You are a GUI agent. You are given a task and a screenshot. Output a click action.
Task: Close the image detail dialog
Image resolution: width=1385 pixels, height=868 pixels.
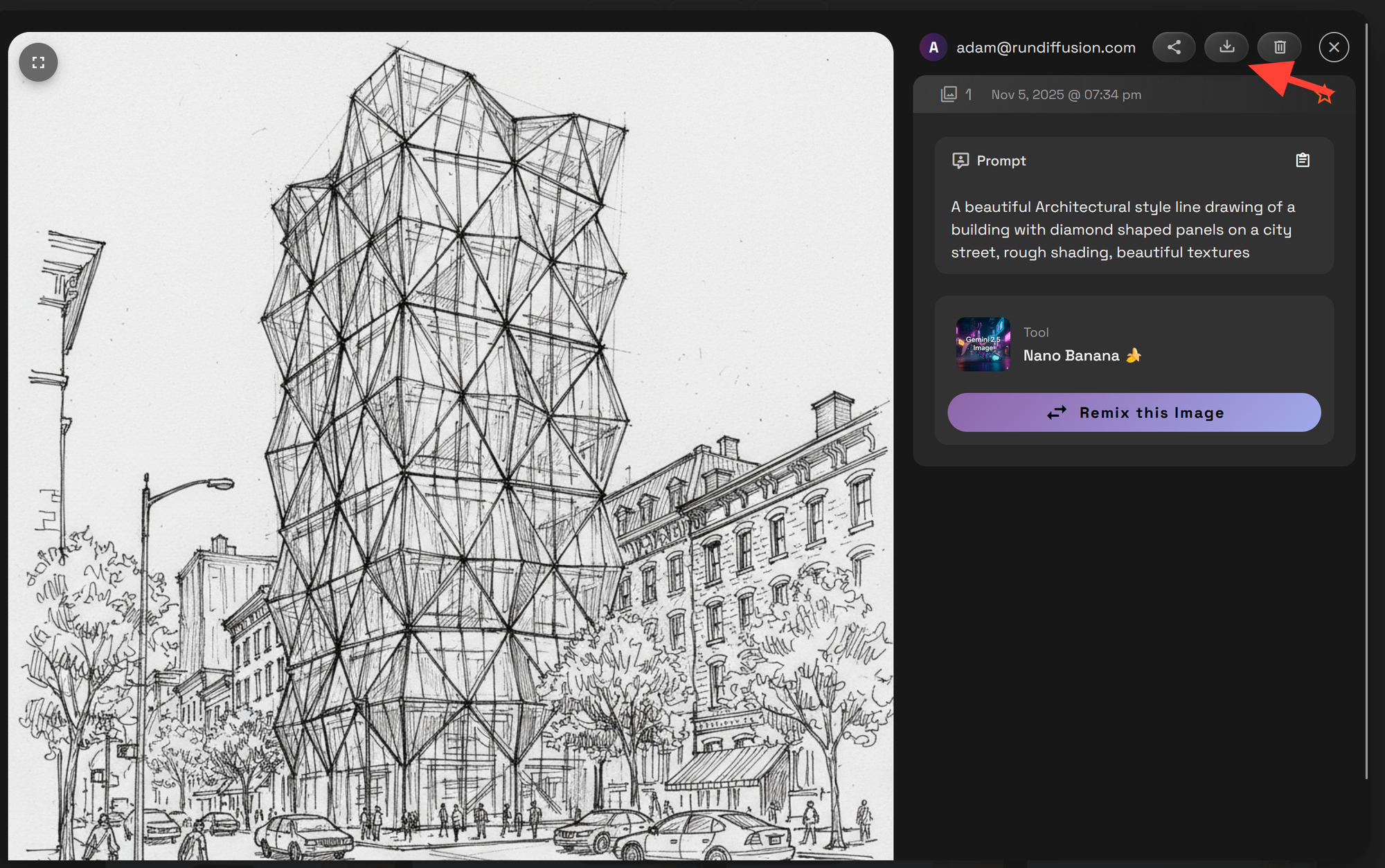tap(1334, 47)
